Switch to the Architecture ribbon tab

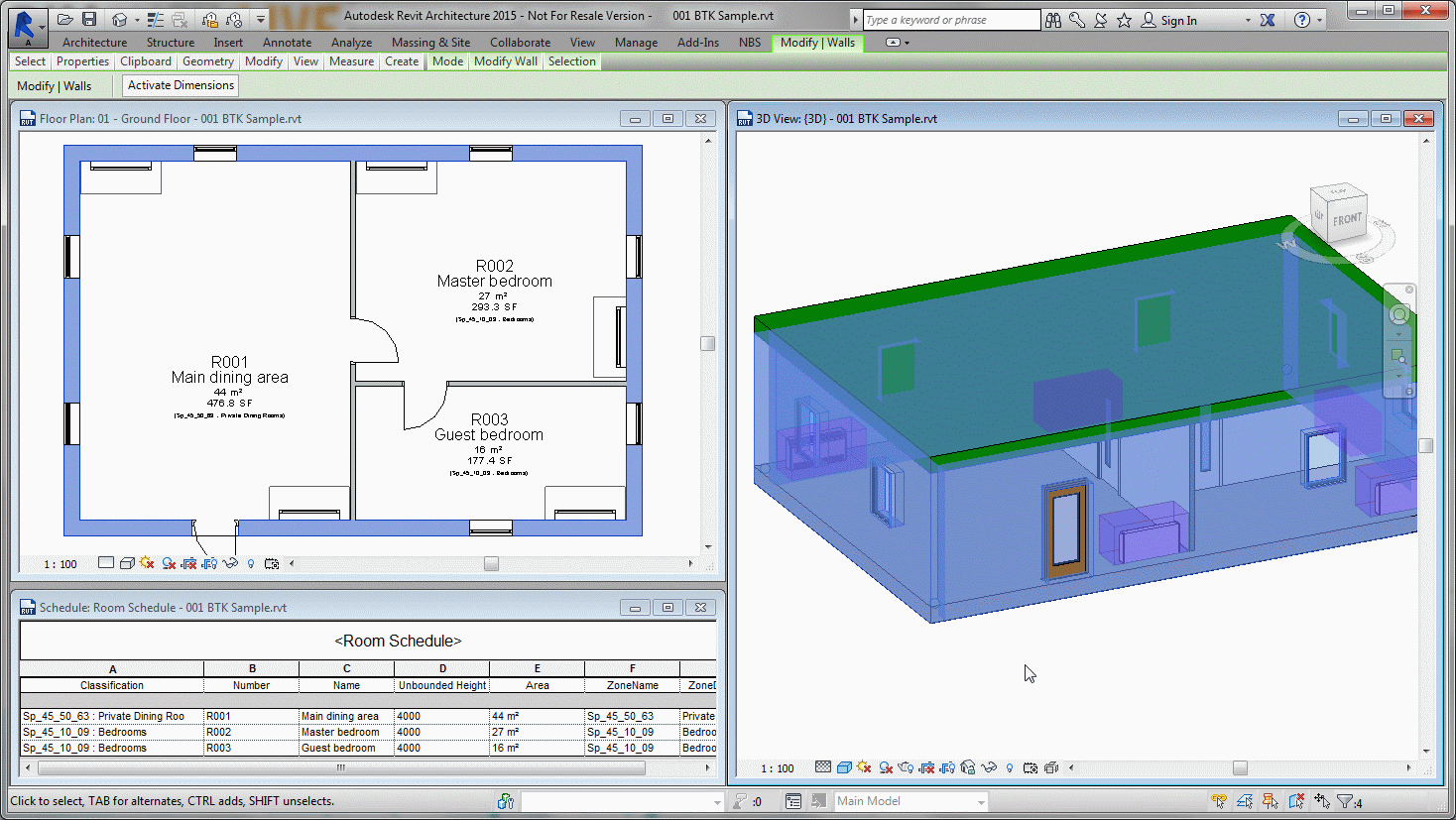[94, 43]
